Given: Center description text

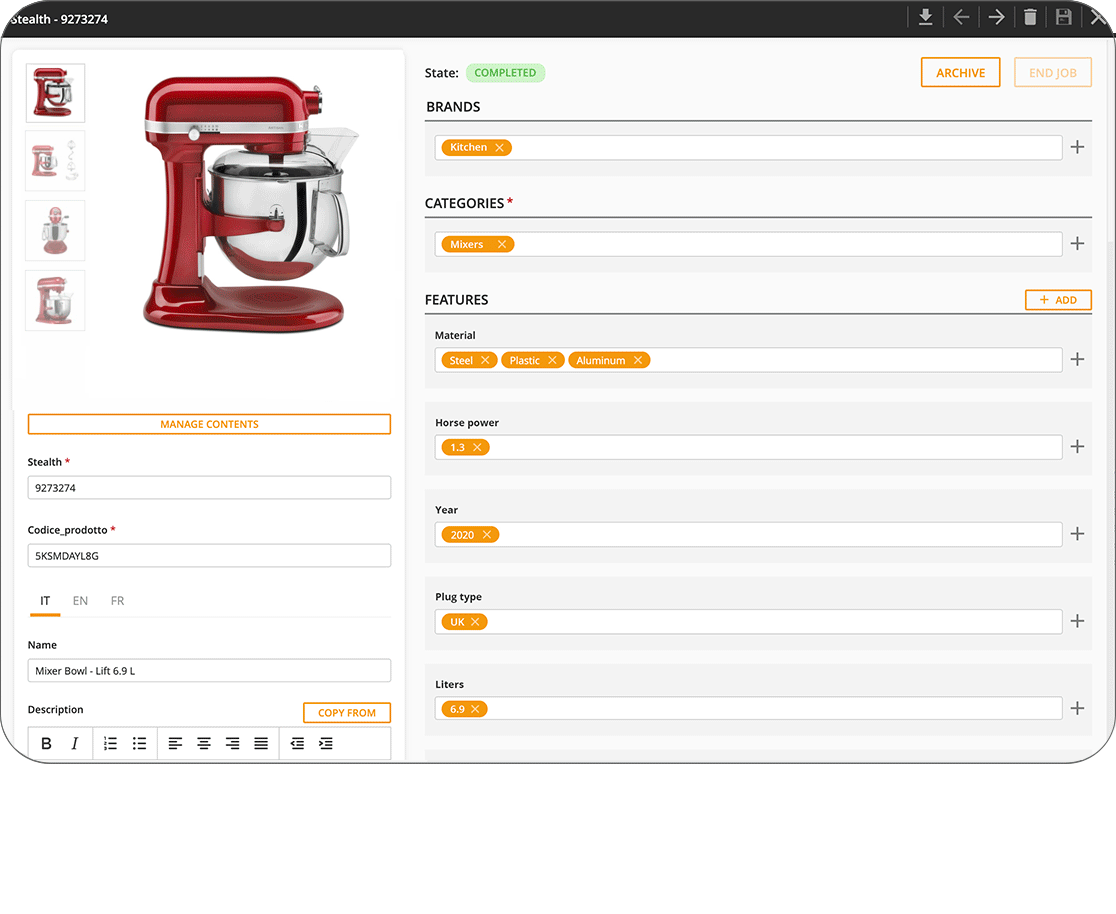Looking at the screenshot, I should pos(204,743).
